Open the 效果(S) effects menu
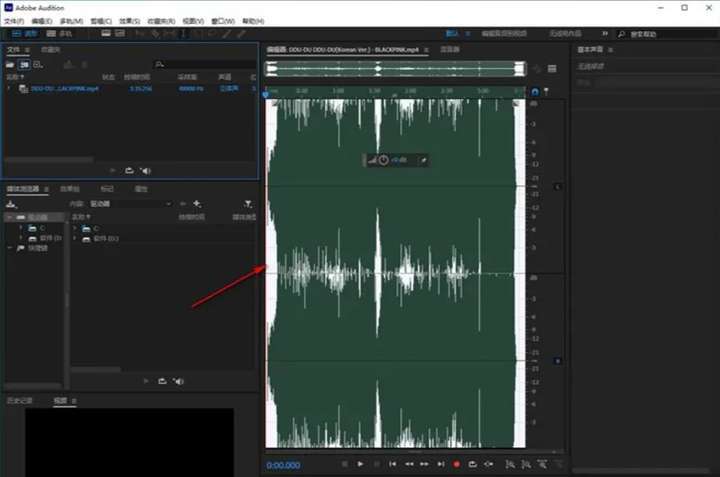The image size is (720, 477). point(129,21)
